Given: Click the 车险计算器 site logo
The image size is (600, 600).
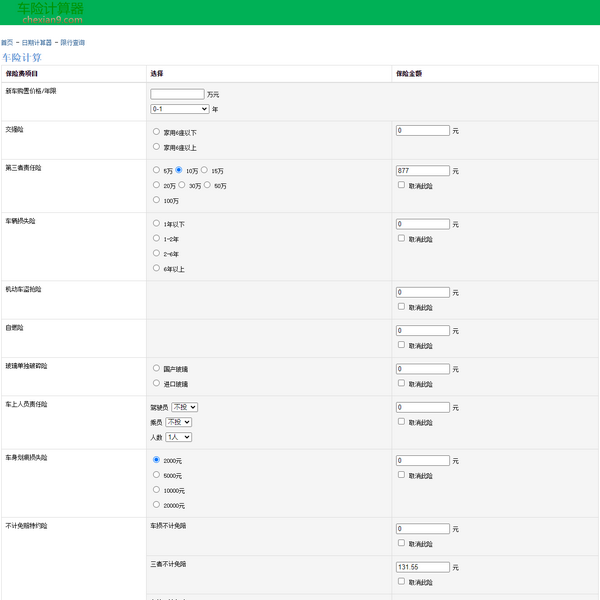Looking at the screenshot, I should (x=50, y=12).
